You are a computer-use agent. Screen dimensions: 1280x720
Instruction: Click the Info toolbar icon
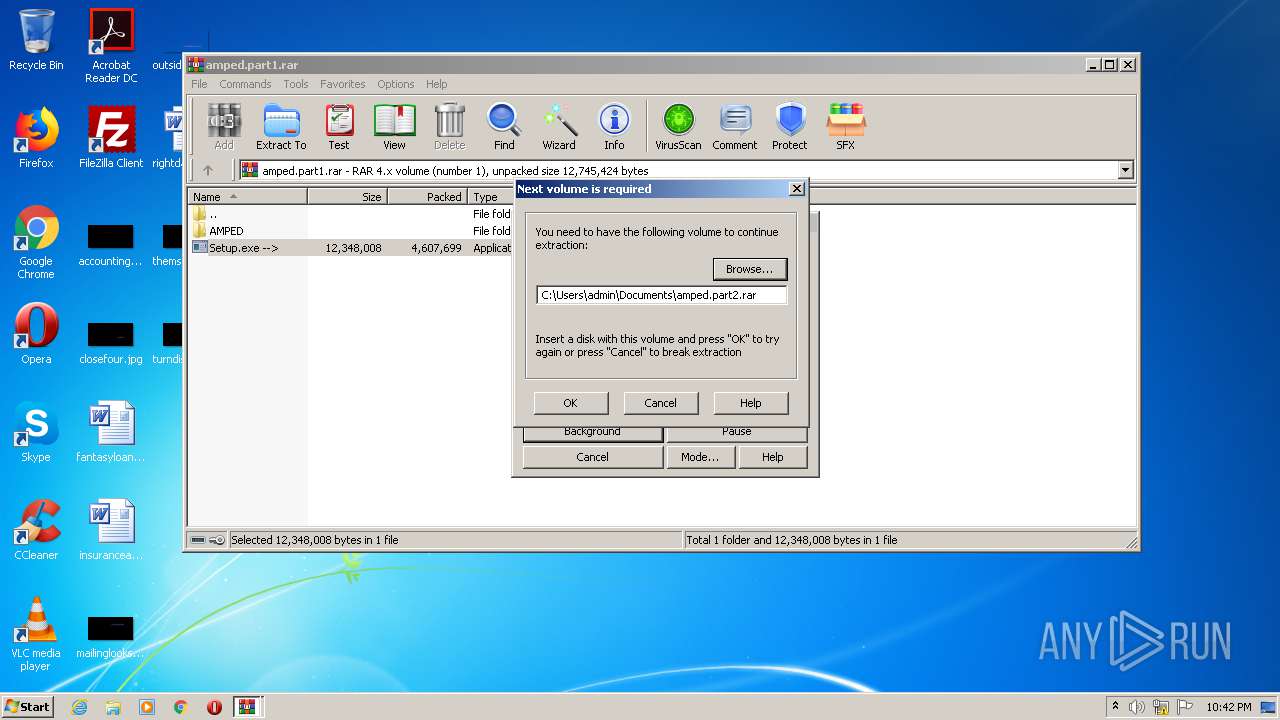pyautogui.click(x=614, y=127)
